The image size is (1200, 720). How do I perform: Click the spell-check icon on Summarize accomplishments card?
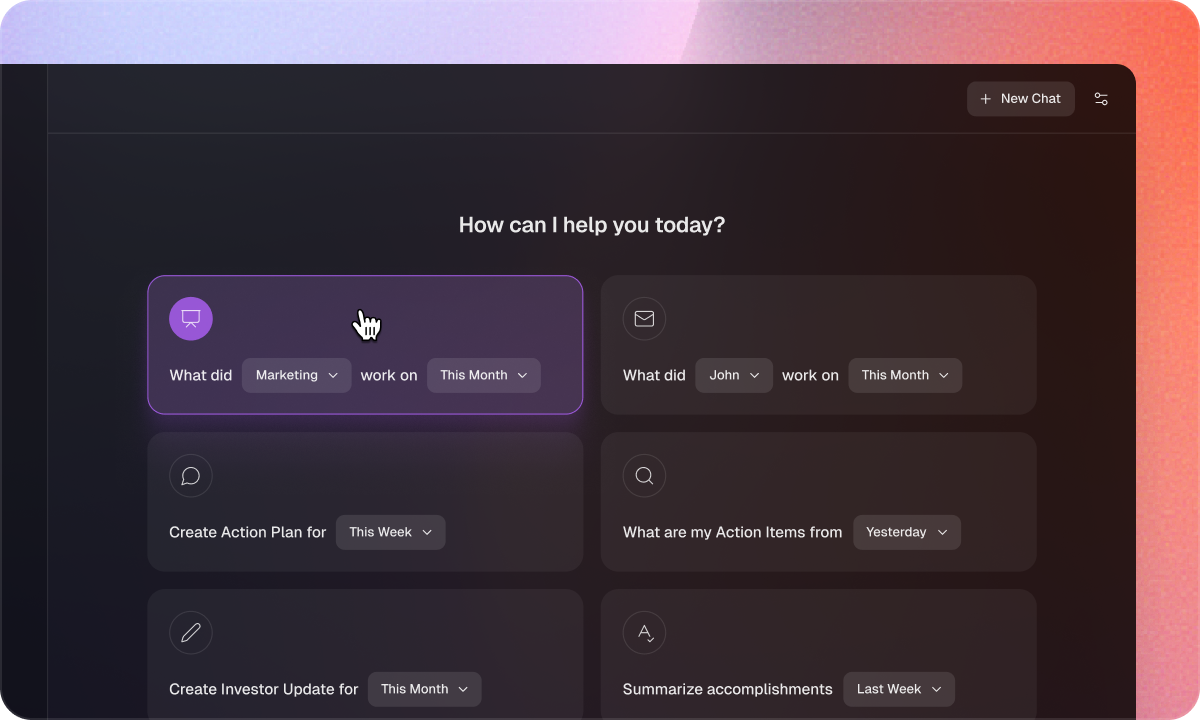pos(644,632)
